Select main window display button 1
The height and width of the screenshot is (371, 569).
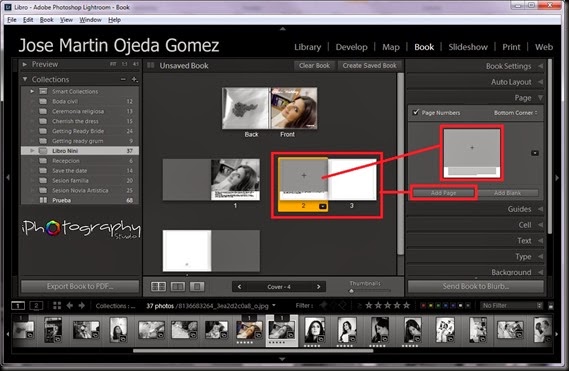(x=18, y=306)
